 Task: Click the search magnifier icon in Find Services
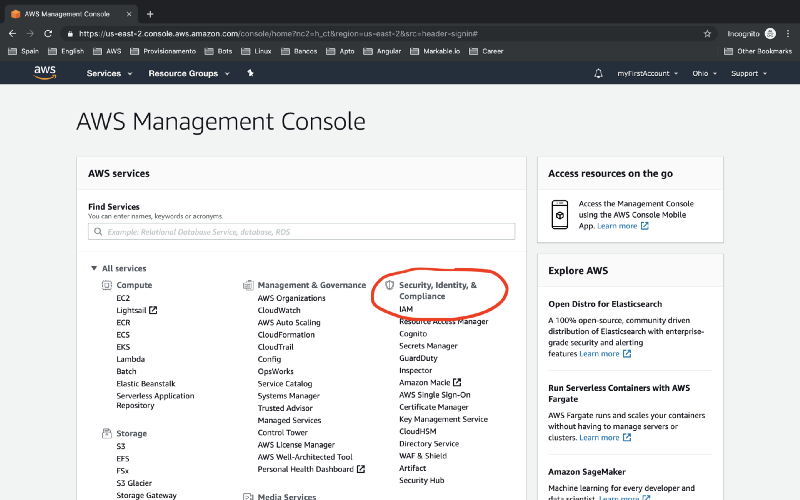click(98, 232)
